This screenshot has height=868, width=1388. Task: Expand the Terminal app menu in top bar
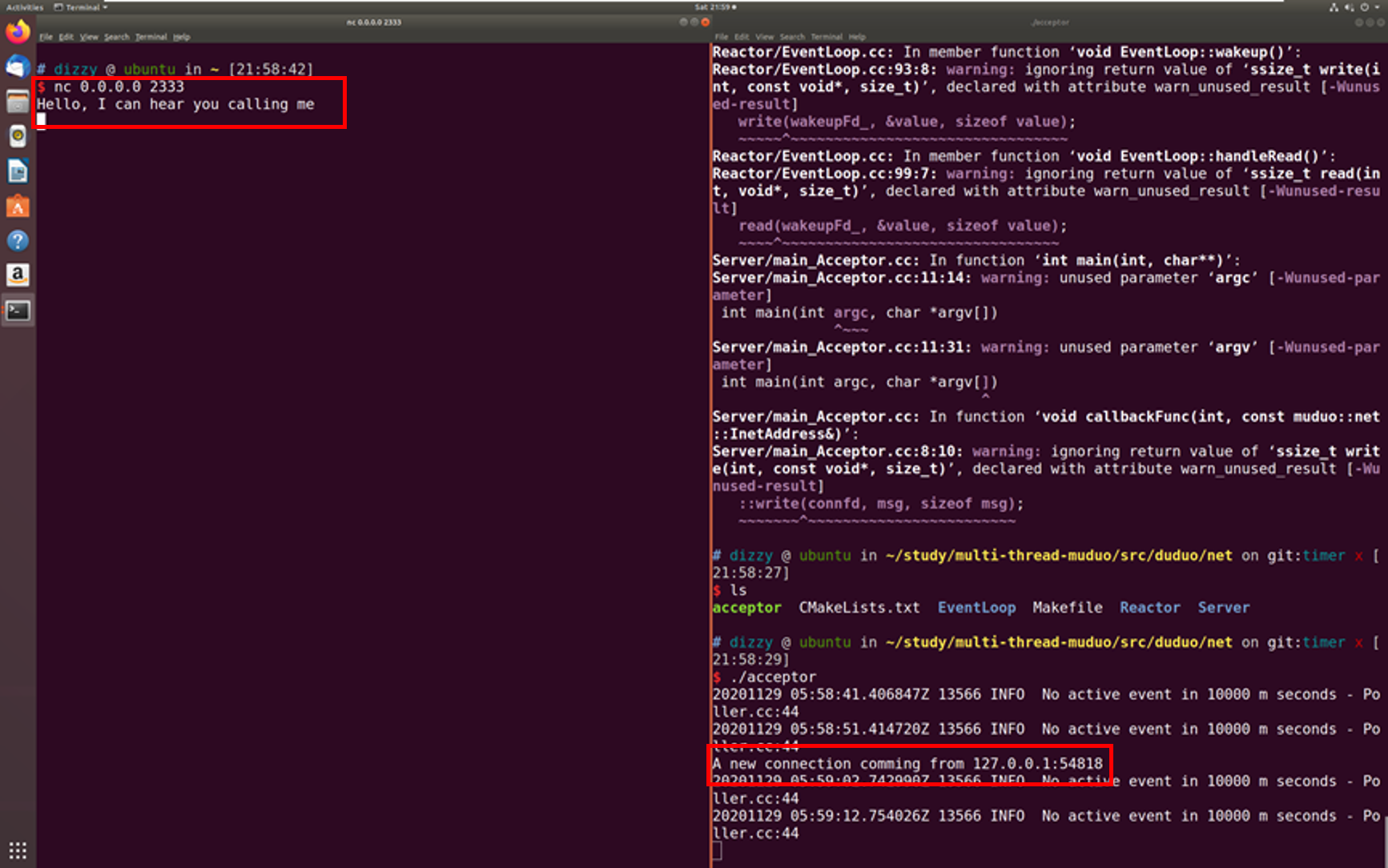80,7
